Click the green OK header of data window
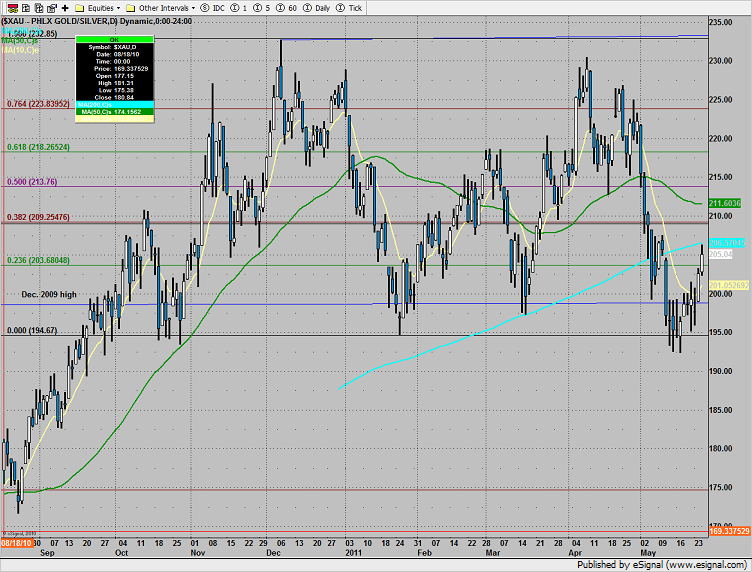The height and width of the screenshot is (572, 752). (x=115, y=40)
